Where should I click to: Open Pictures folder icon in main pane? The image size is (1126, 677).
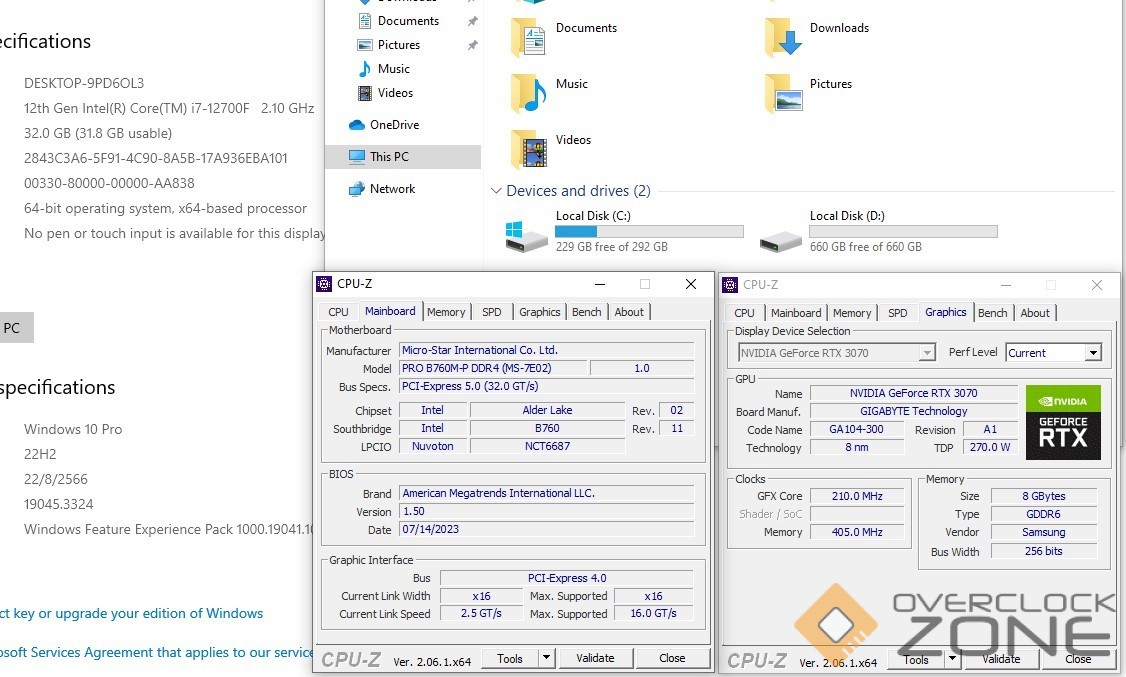(x=783, y=94)
